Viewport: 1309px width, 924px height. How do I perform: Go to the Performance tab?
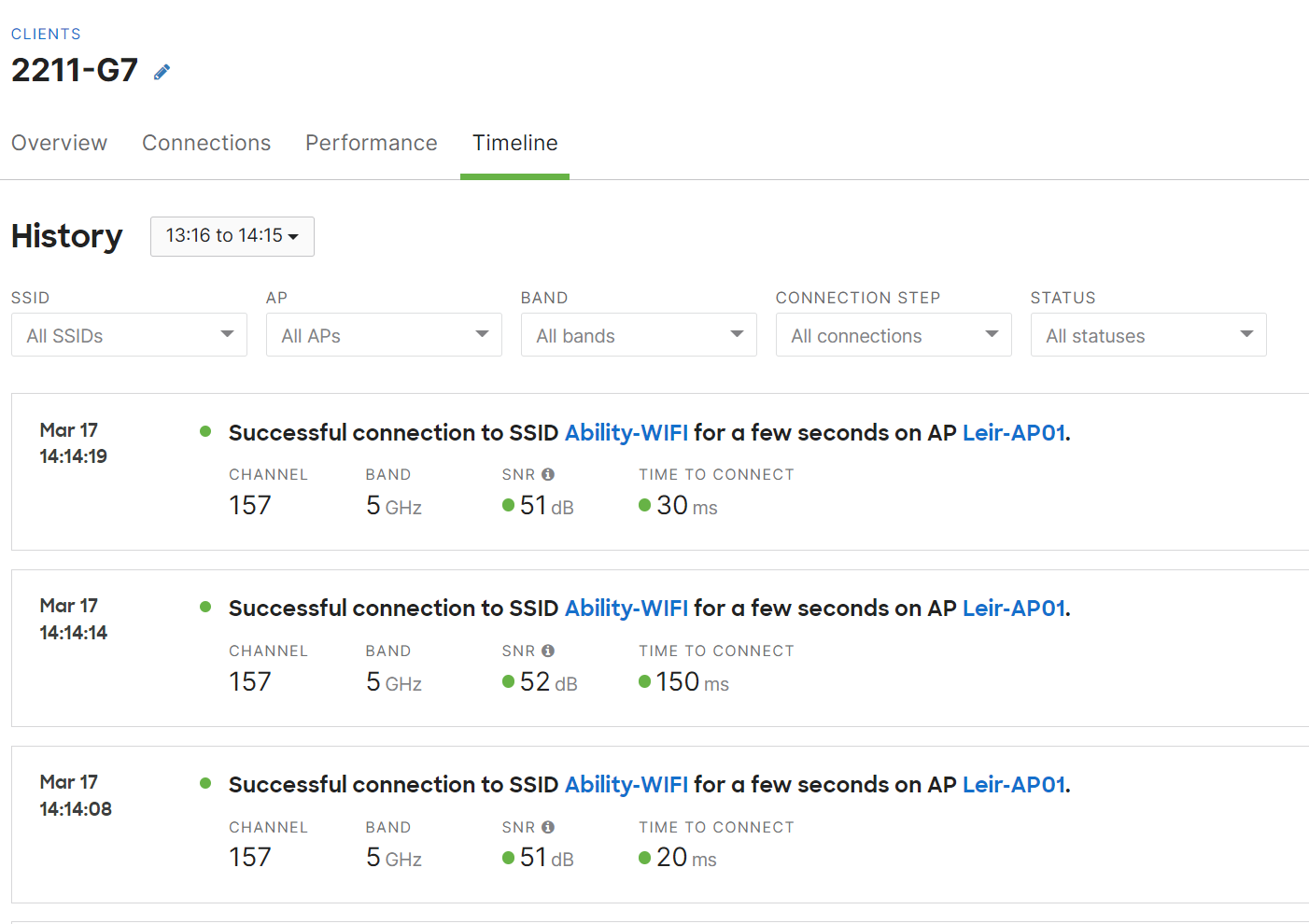pos(371,143)
